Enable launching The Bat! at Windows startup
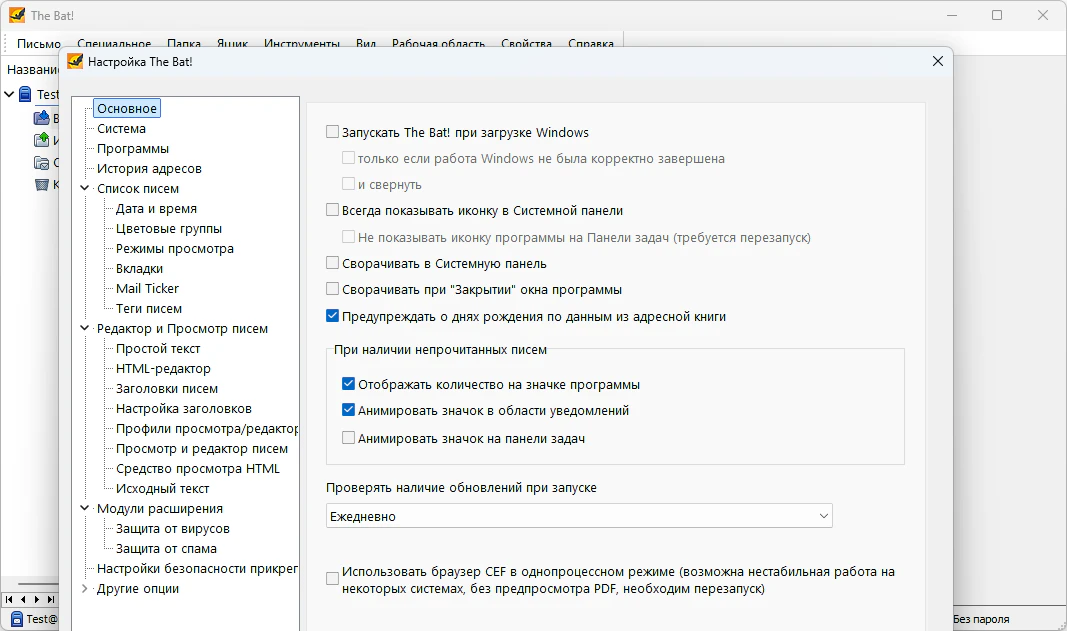This screenshot has height=631, width=1067. point(333,132)
